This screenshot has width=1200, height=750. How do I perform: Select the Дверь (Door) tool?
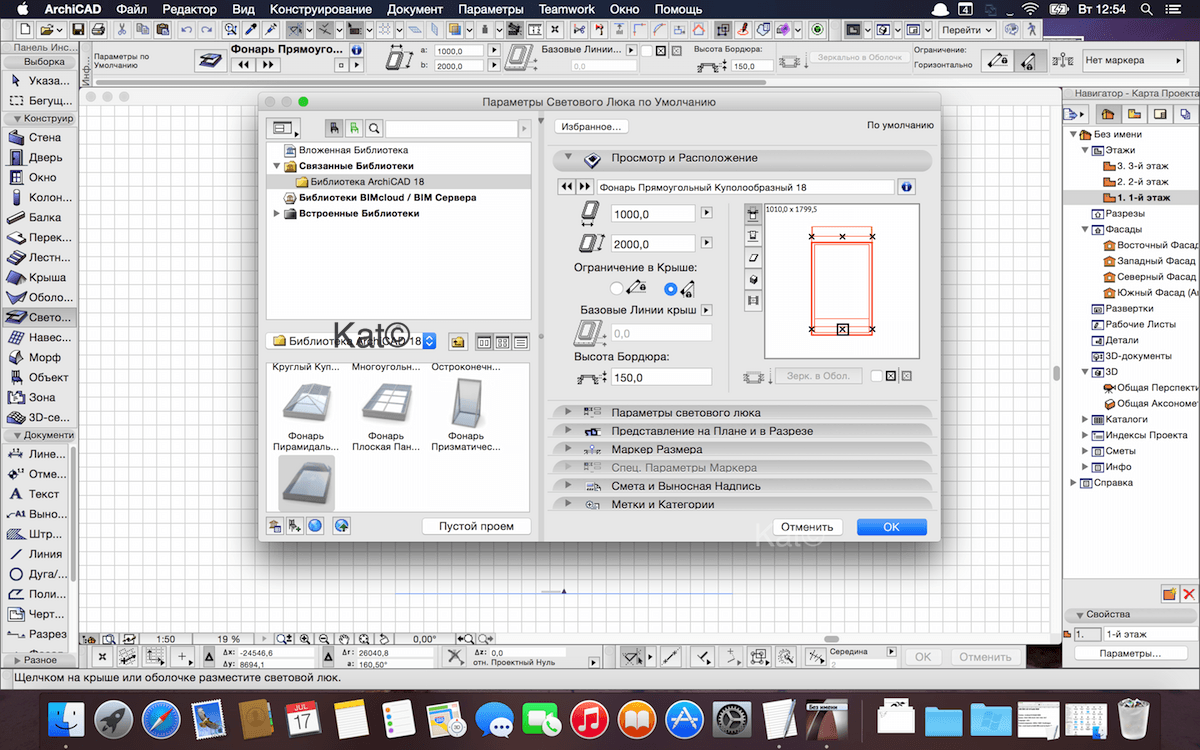pyautogui.click(x=36, y=157)
